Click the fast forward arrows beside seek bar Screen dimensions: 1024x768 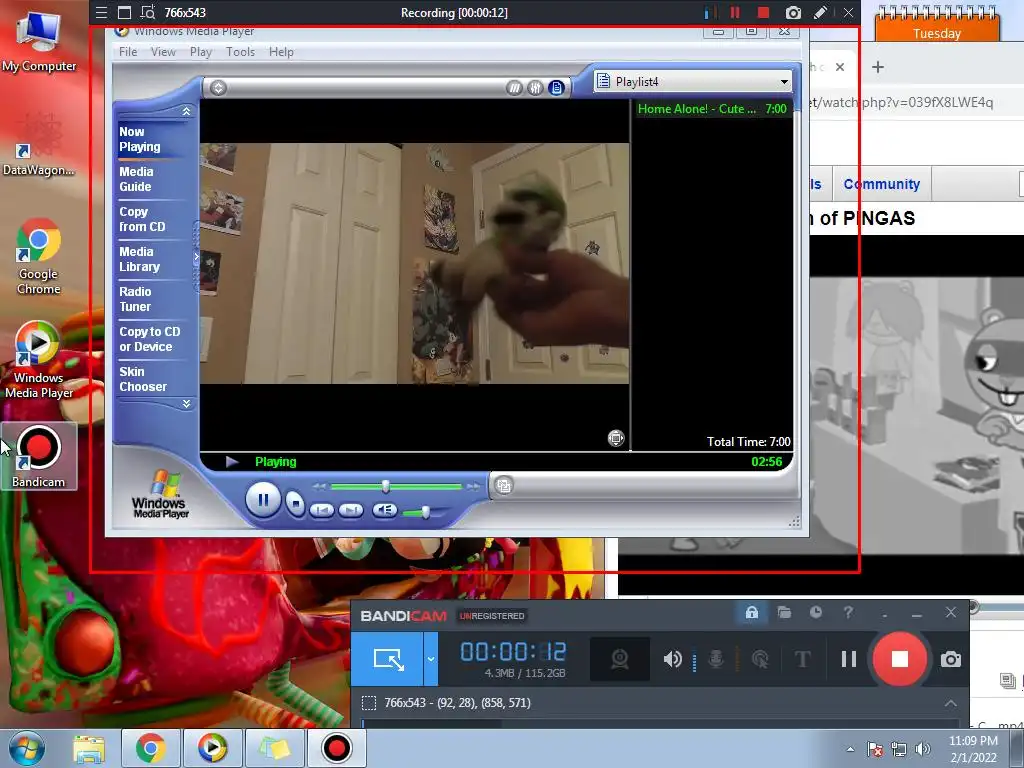(473, 487)
